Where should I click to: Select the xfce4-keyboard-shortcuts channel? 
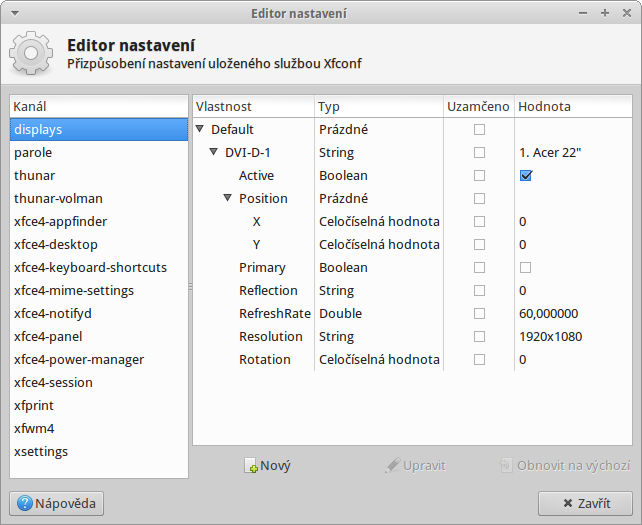99,267
